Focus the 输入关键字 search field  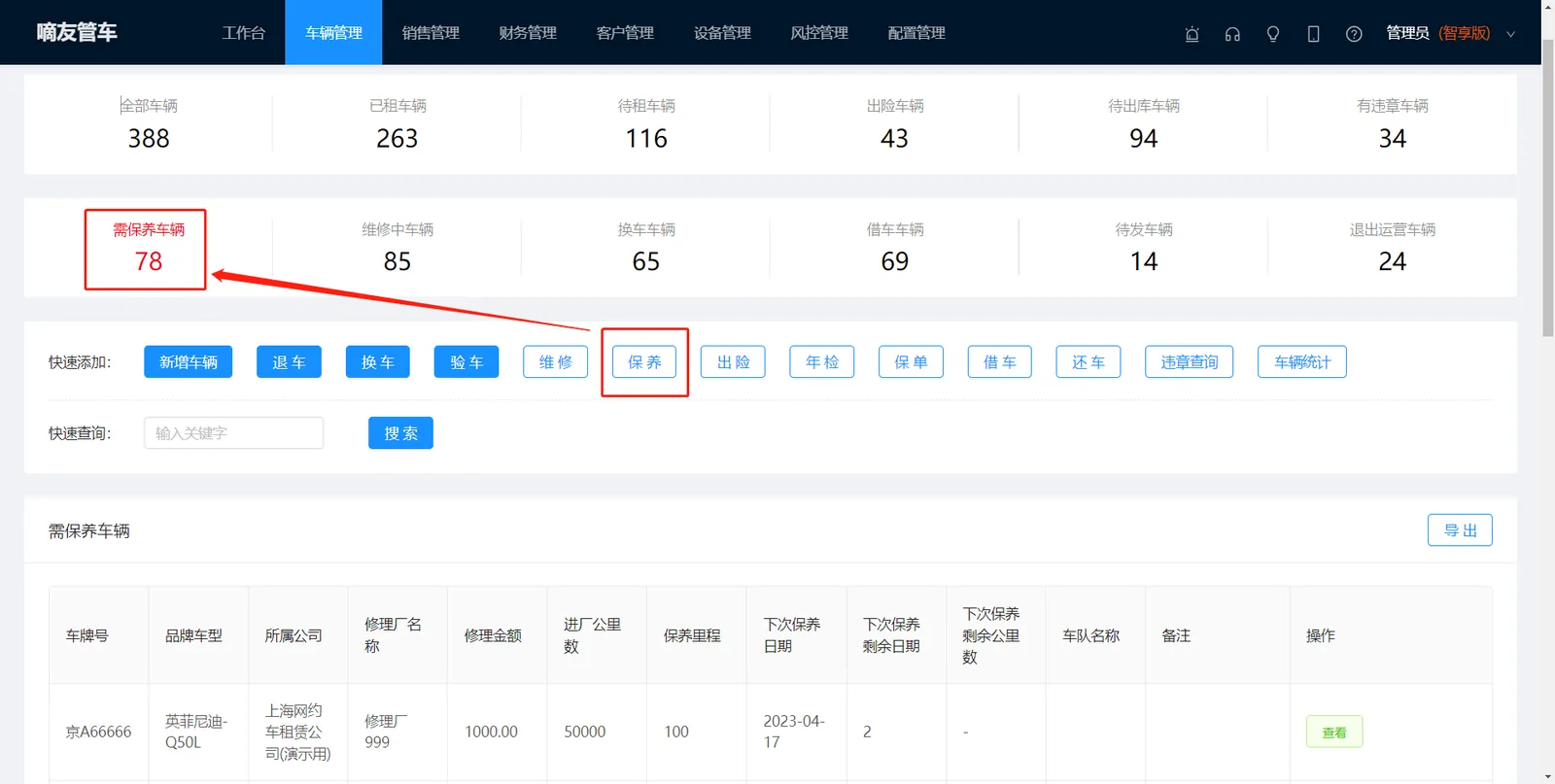point(234,433)
